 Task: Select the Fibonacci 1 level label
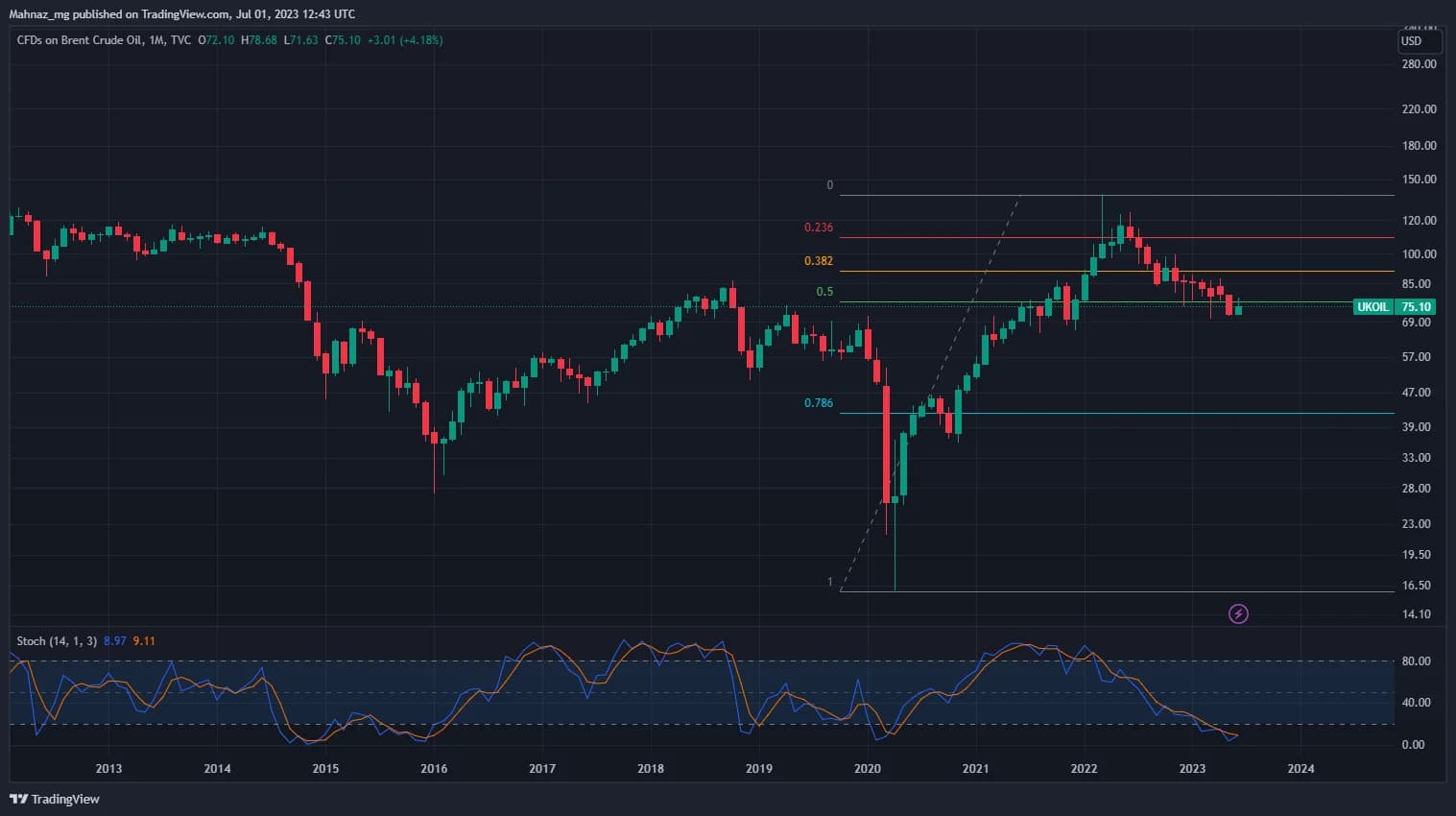point(830,582)
